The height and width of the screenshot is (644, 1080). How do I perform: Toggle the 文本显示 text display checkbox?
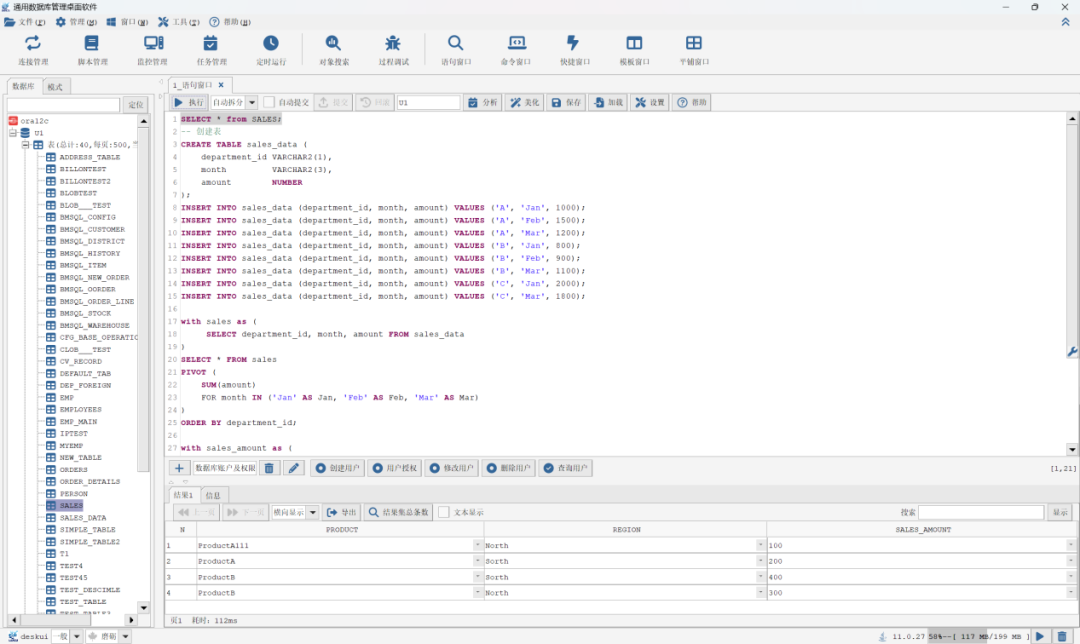[x=444, y=512]
